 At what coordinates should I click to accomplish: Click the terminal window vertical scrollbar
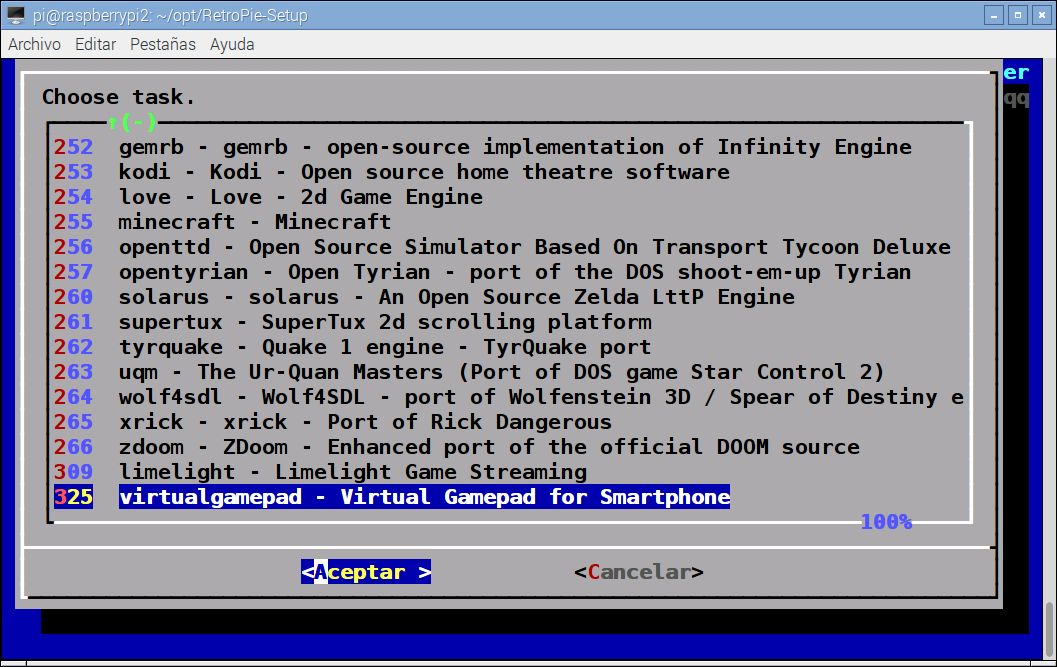pyautogui.click(x=1050, y=627)
